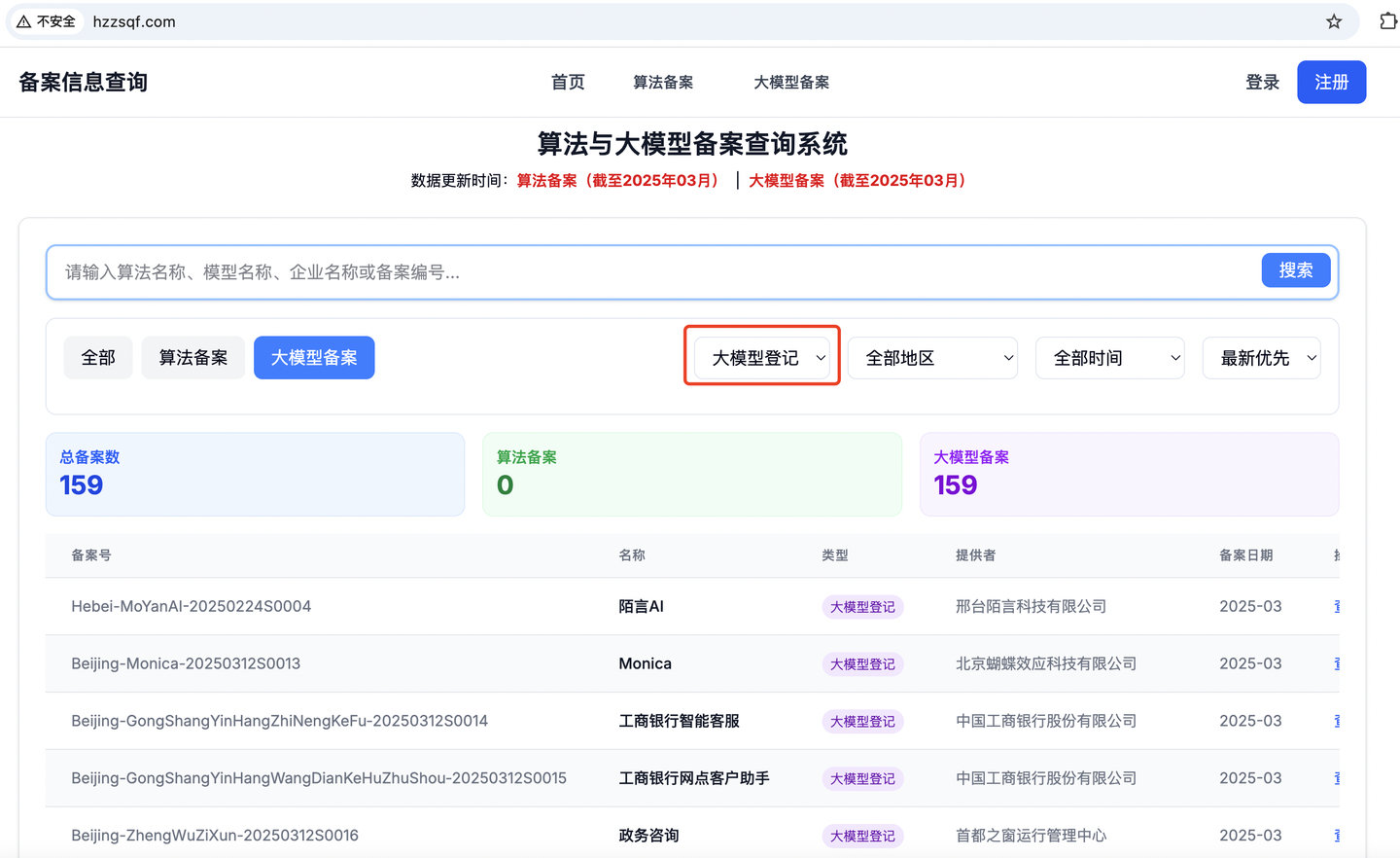Viewport: 1400px width, 858px height.
Task: Open the 全部地区 region dropdown
Action: point(932,358)
